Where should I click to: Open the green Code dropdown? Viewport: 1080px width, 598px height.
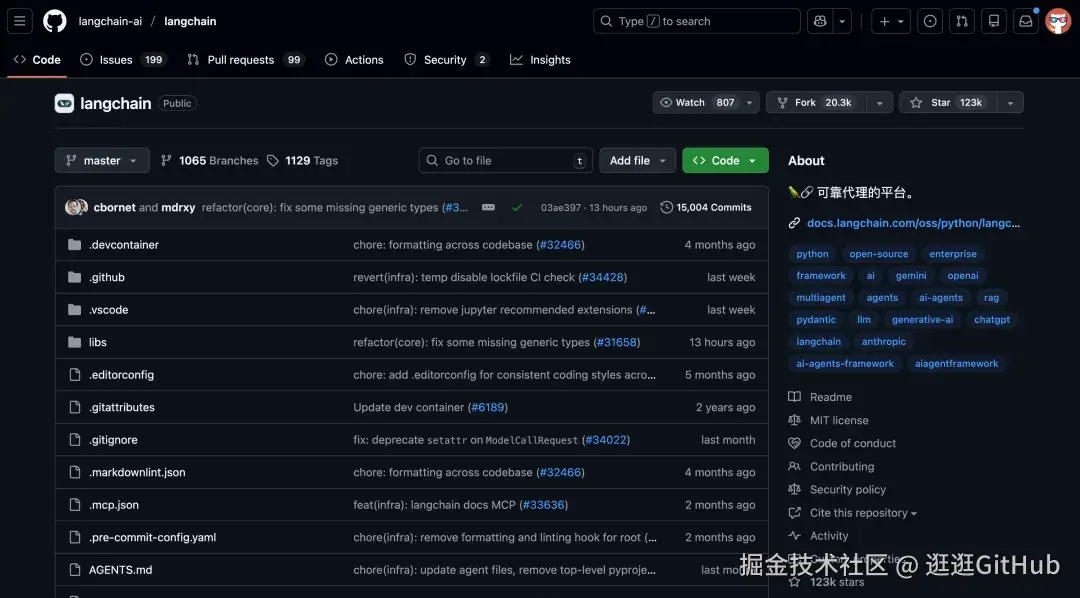click(725, 161)
